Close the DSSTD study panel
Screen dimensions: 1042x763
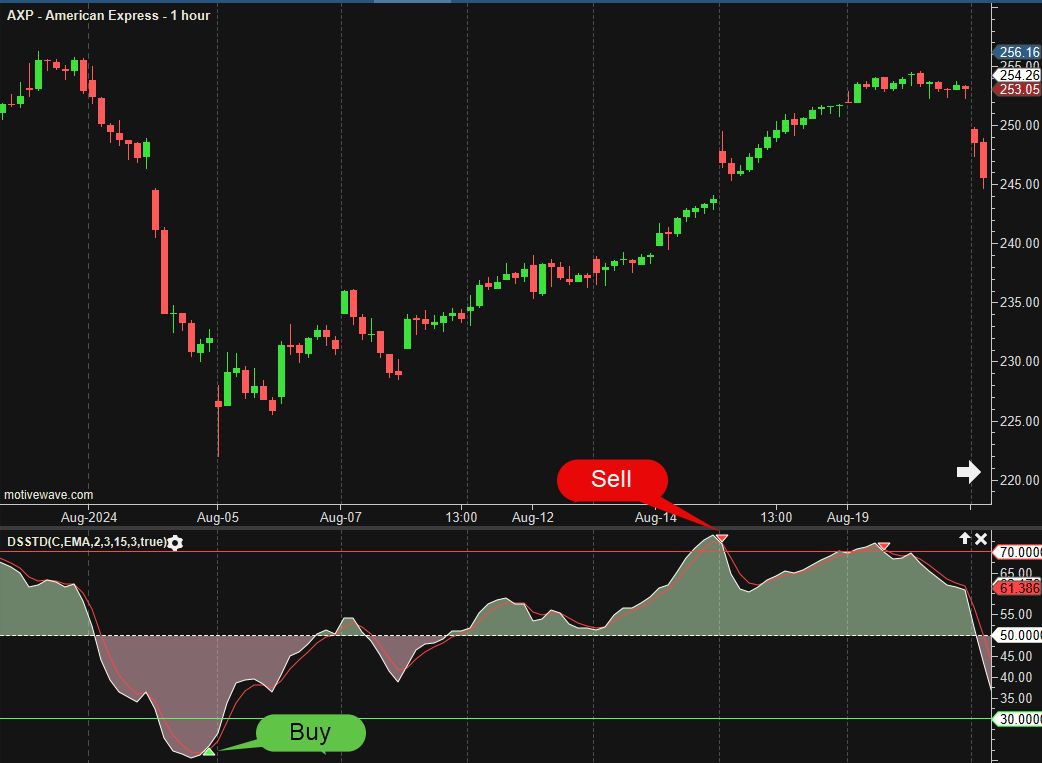click(x=982, y=539)
